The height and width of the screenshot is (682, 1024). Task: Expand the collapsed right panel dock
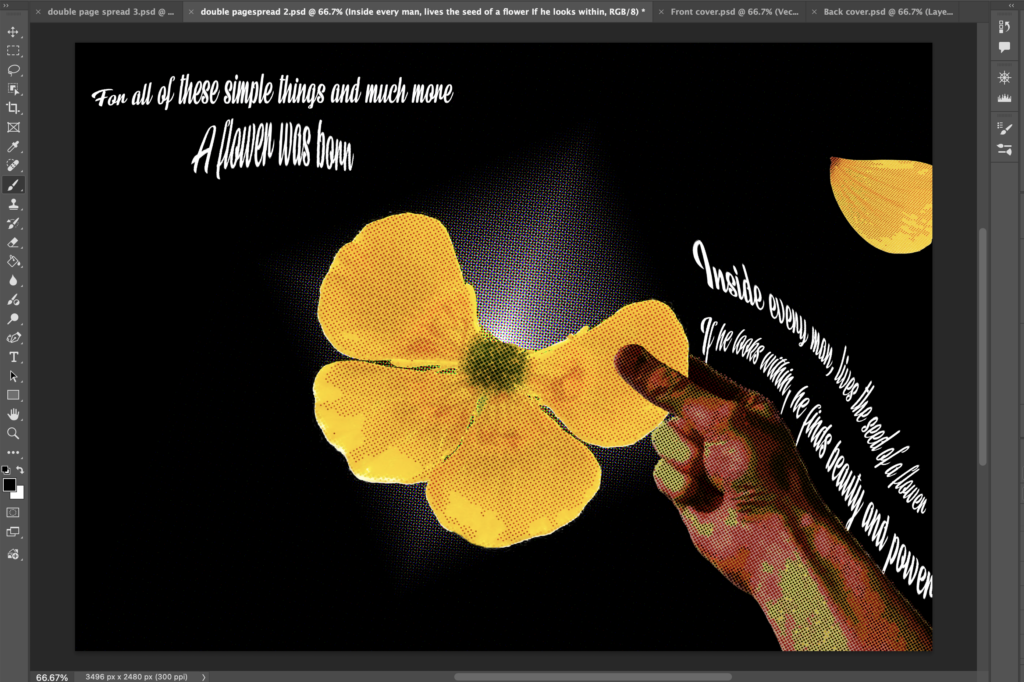(x=1012, y=5)
